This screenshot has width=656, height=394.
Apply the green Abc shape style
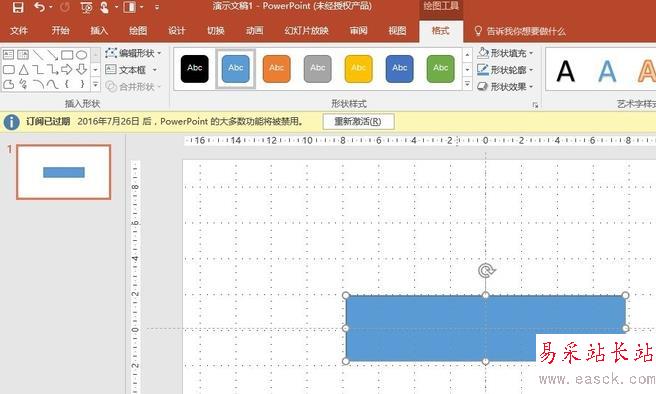pyautogui.click(x=441, y=69)
